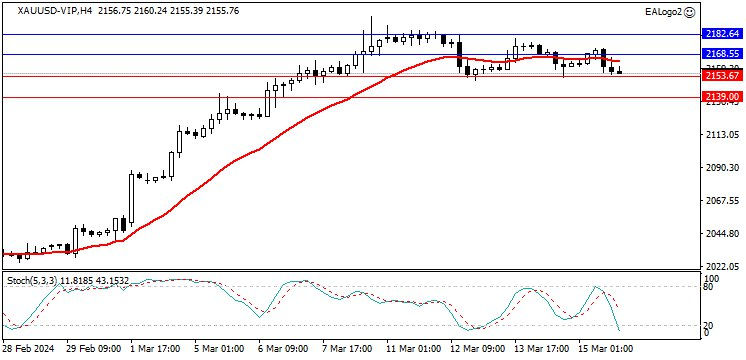
Task: Click the 1 Mar 17:00 time label
Action: click(156, 349)
